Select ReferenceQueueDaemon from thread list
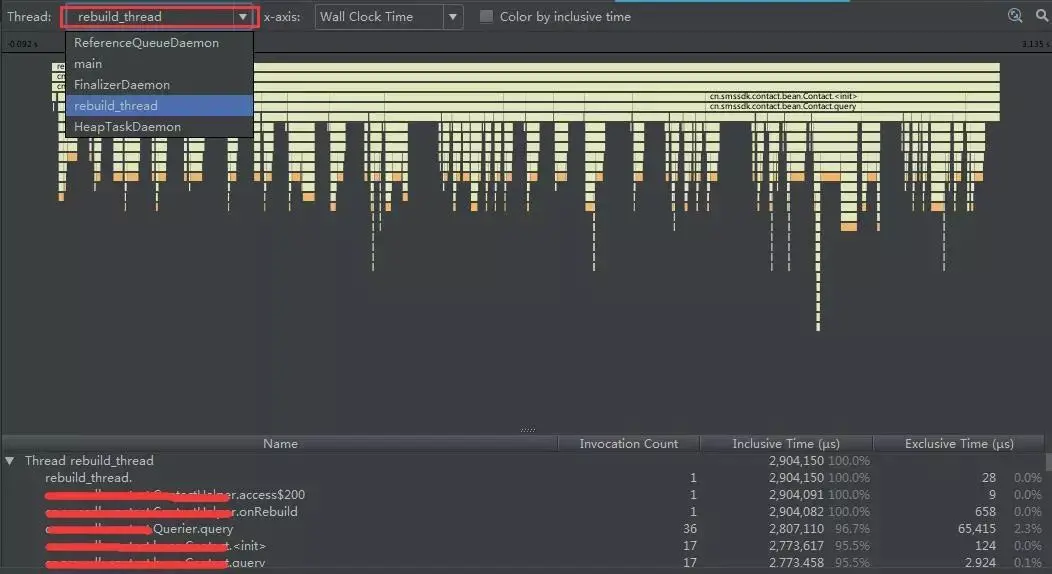This screenshot has height=574, width=1052. (x=160, y=42)
